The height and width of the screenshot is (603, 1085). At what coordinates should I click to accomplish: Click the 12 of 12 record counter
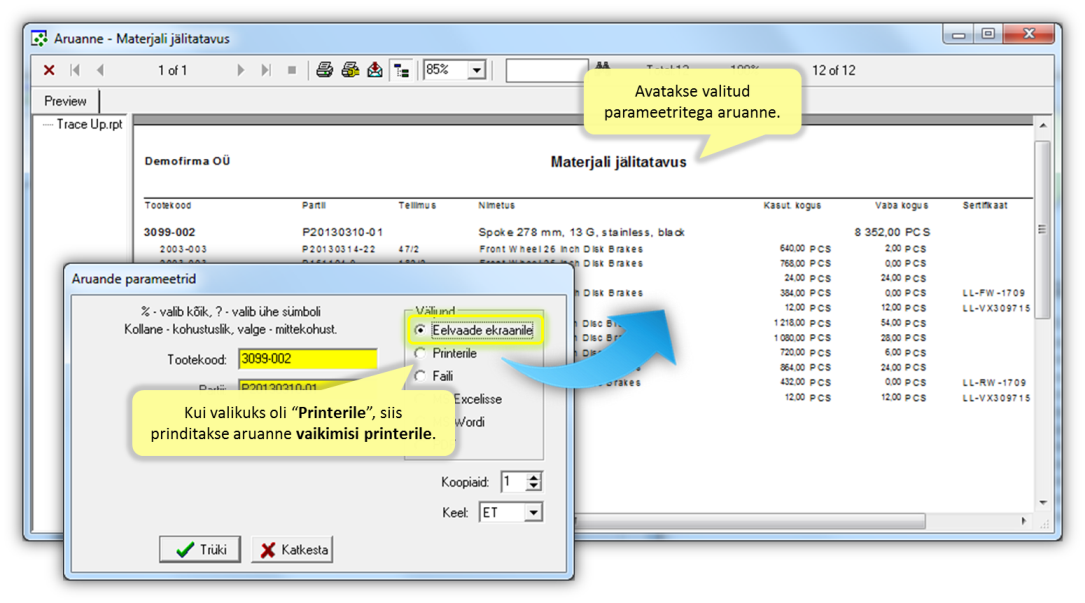833,70
